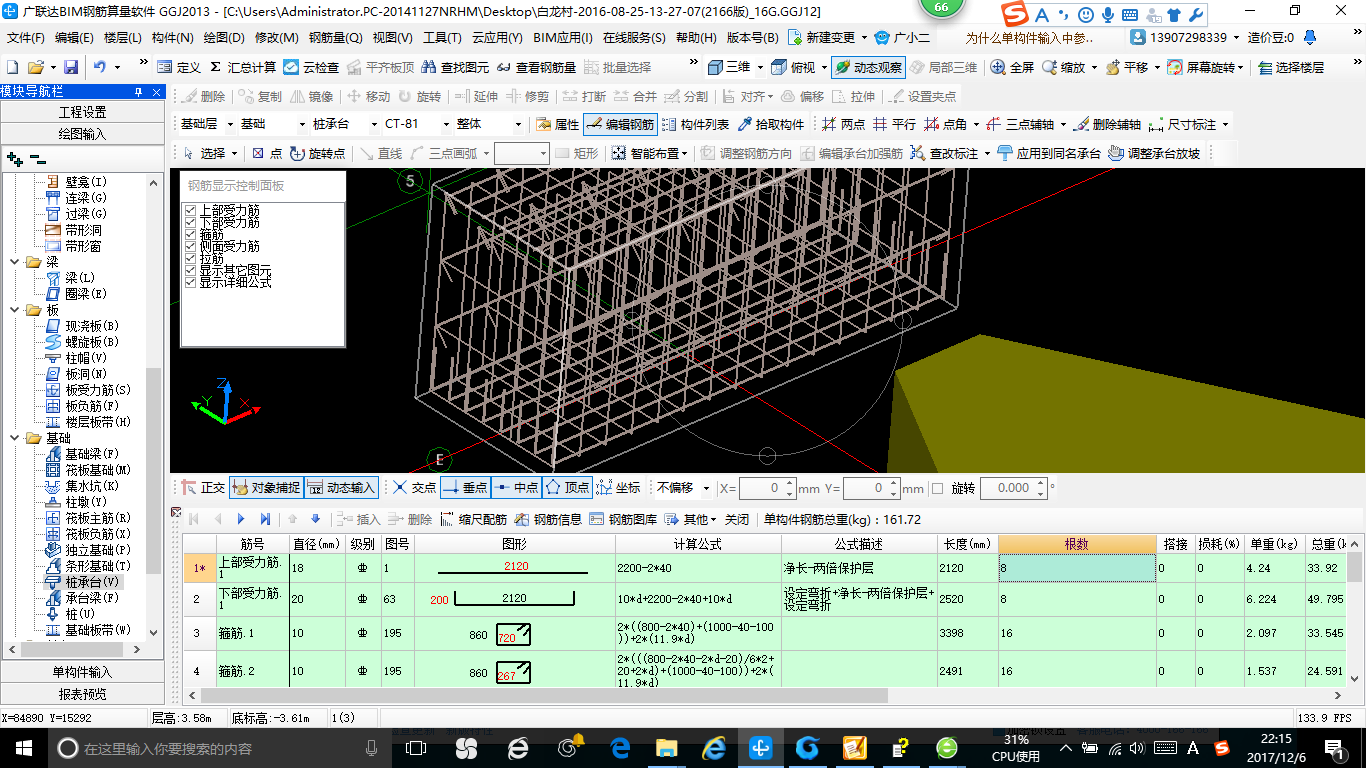Image resolution: width=1366 pixels, height=768 pixels.
Task: Open 智能布置 smart layout tool
Action: (649, 153)
